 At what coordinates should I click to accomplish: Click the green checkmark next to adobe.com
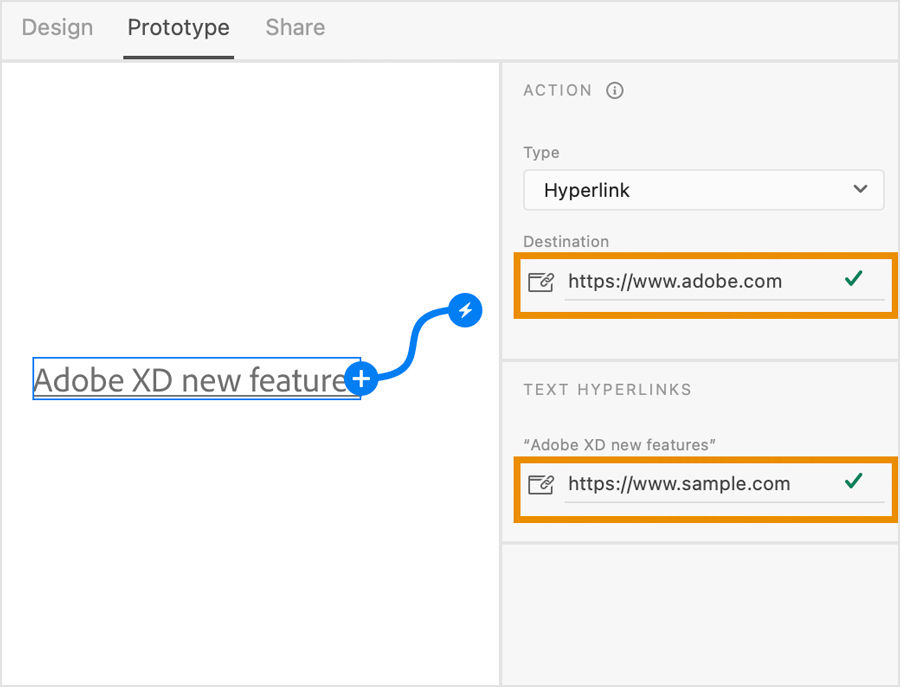853,280
